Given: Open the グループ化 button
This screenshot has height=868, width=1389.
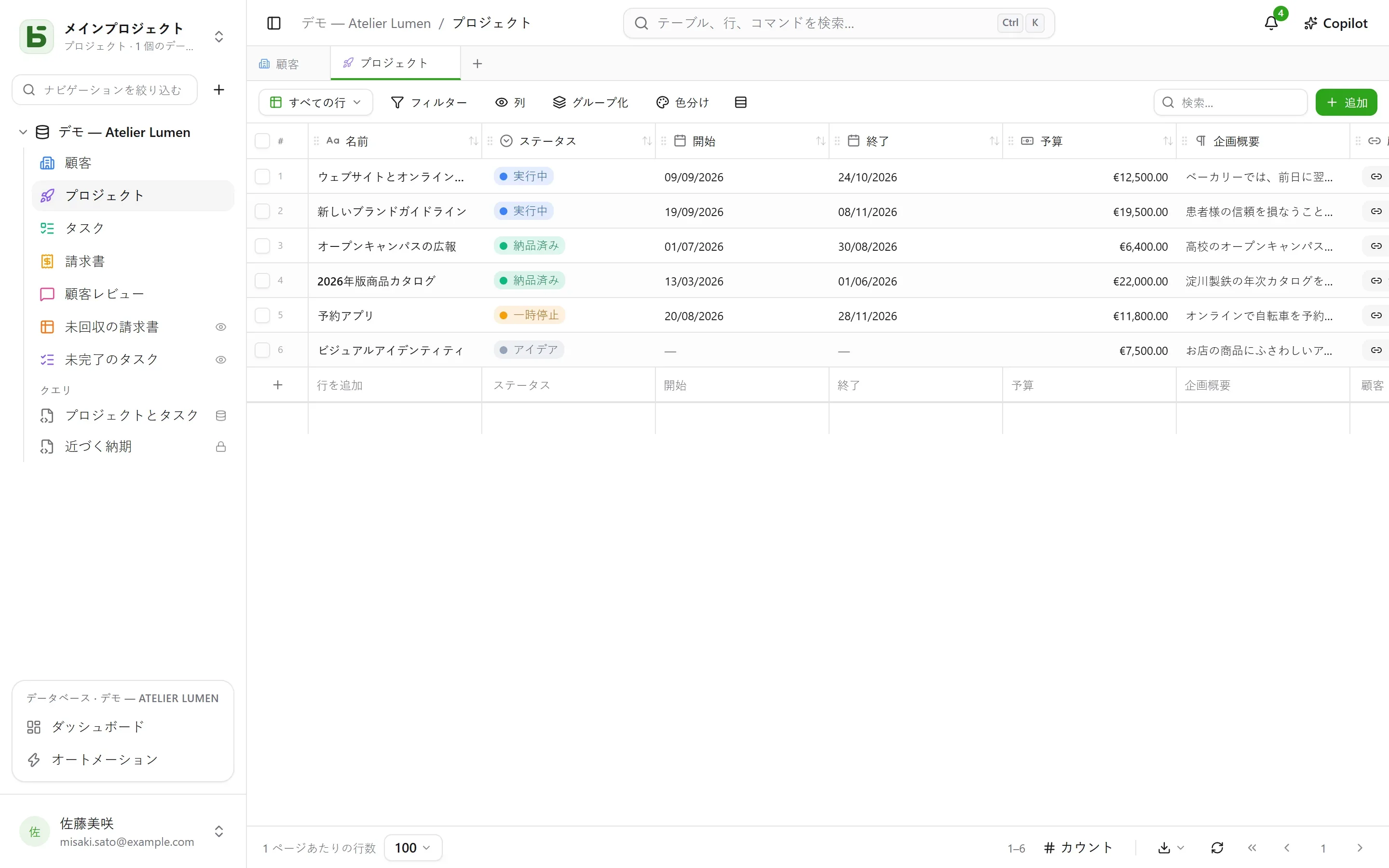Looking at the screenshot, I should (x=591, y=102).
